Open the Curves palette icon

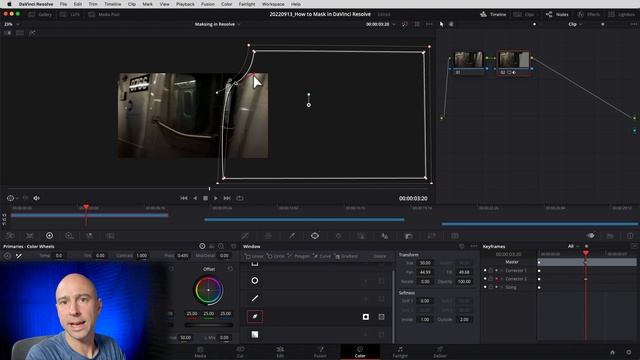(x=245, y=236)
